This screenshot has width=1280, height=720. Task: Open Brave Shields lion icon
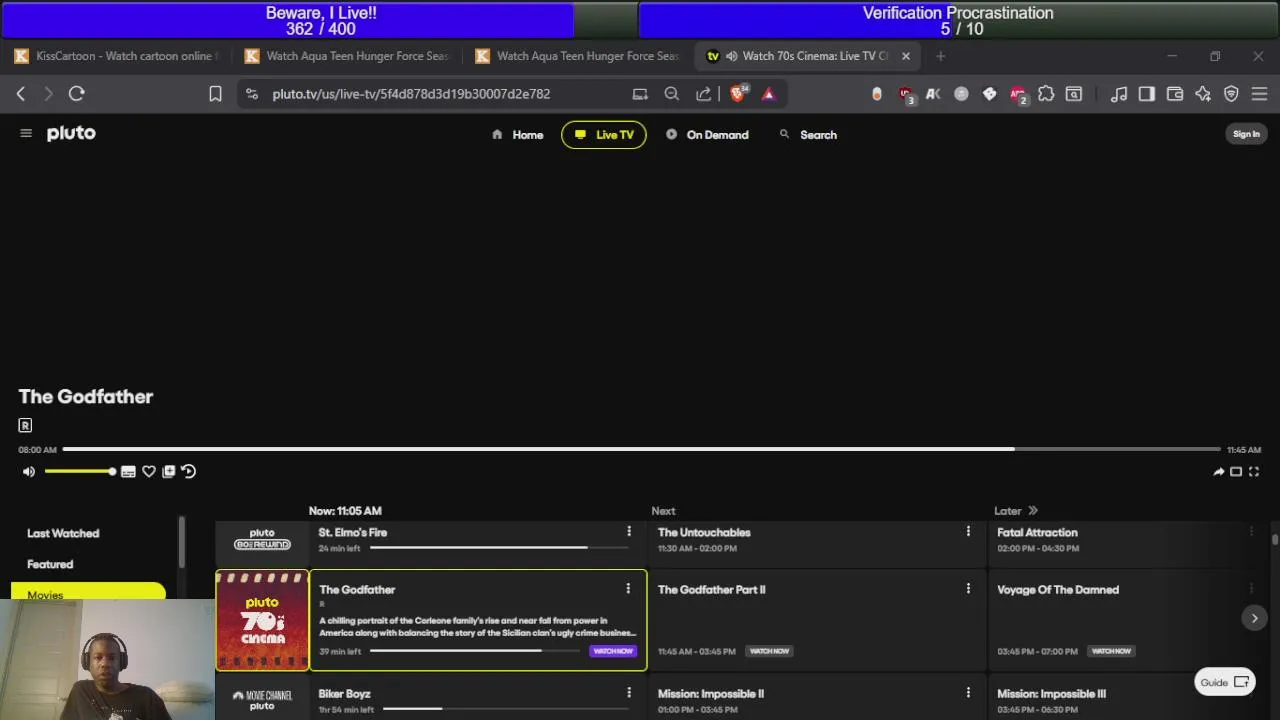[738, 93]
